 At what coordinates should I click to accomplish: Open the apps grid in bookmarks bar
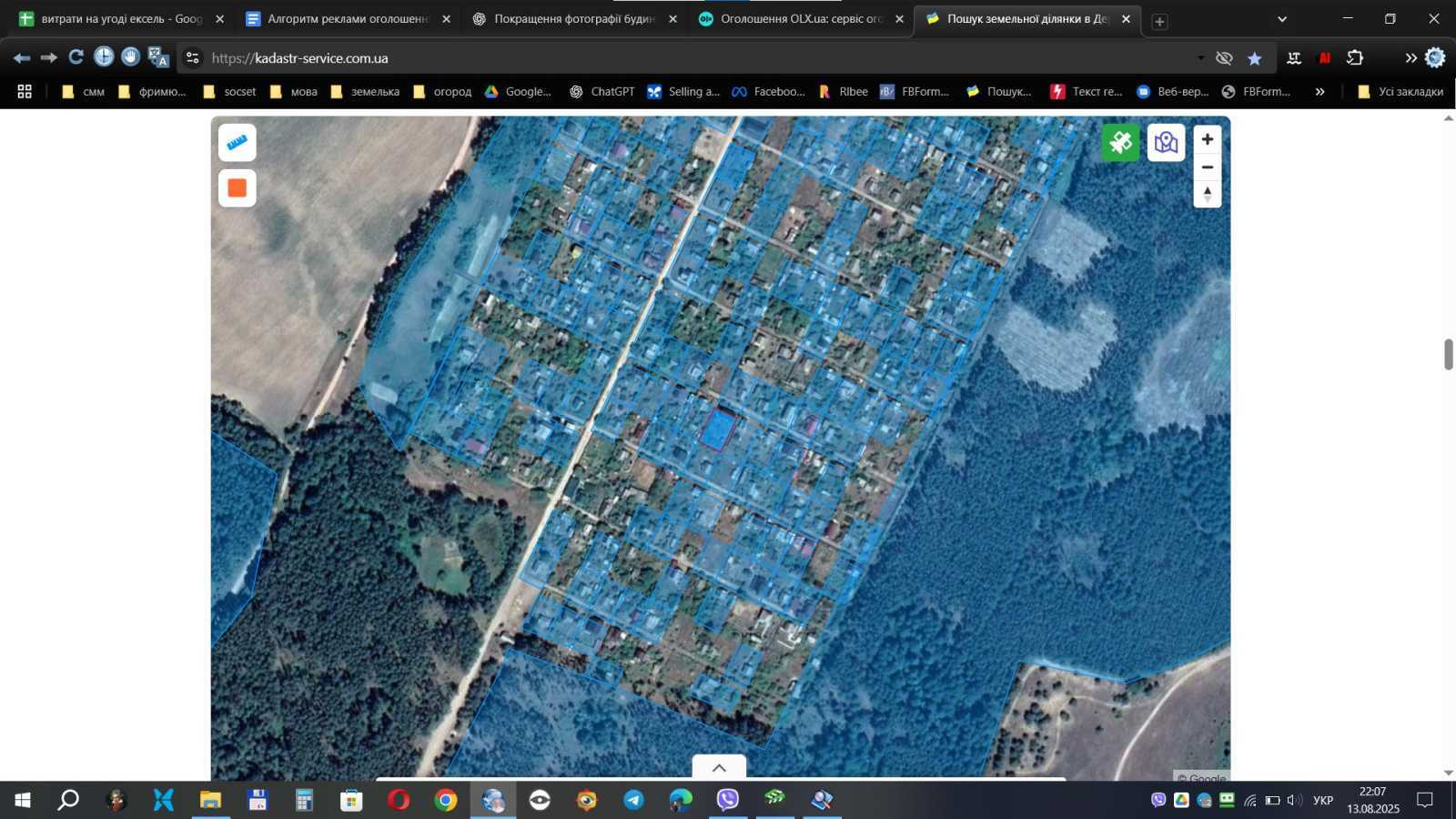coord(25,92)
